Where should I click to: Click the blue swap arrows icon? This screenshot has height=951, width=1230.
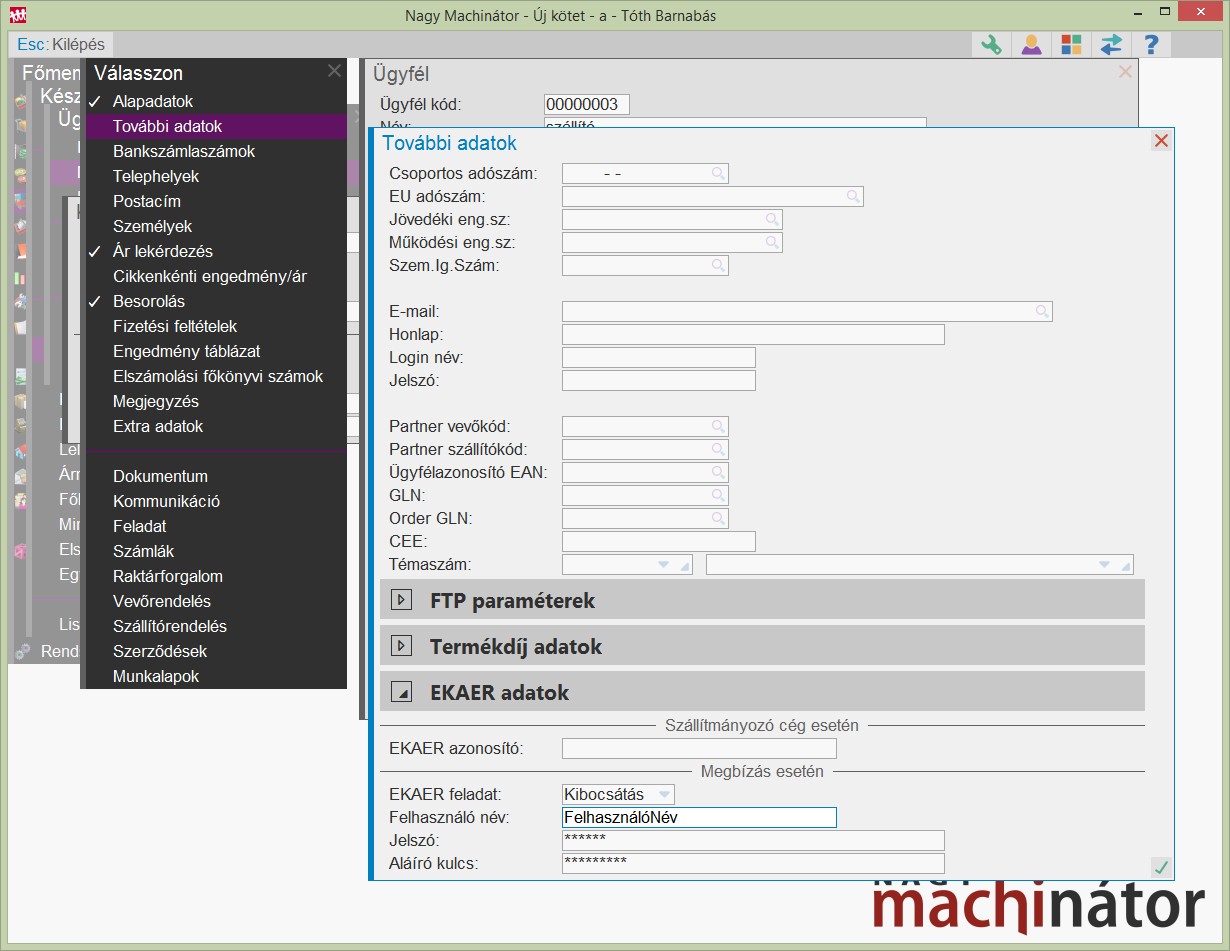pos(1111,45)
